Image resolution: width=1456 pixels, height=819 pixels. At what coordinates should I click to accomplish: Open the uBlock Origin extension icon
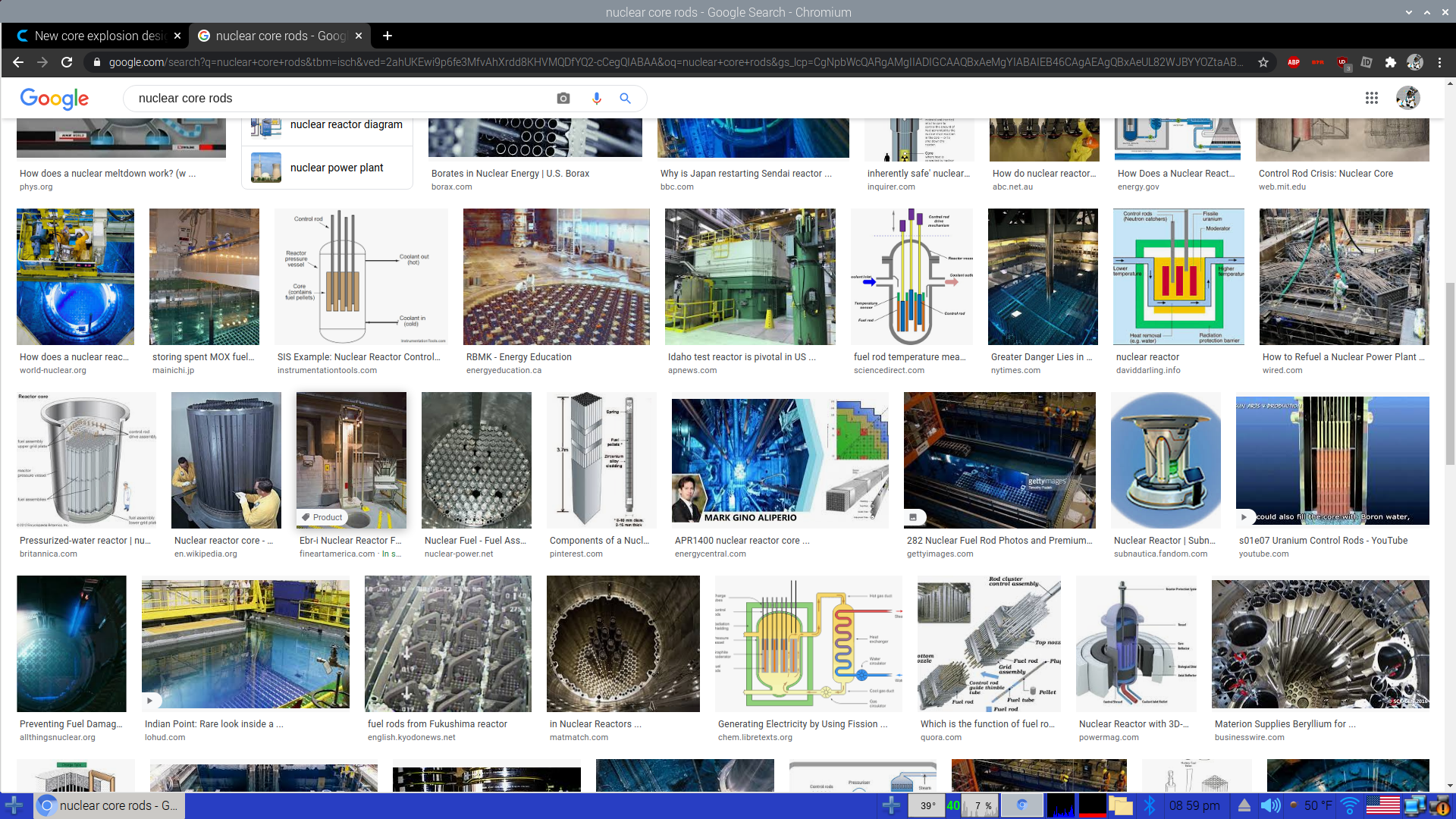[x=1342, y=62]
